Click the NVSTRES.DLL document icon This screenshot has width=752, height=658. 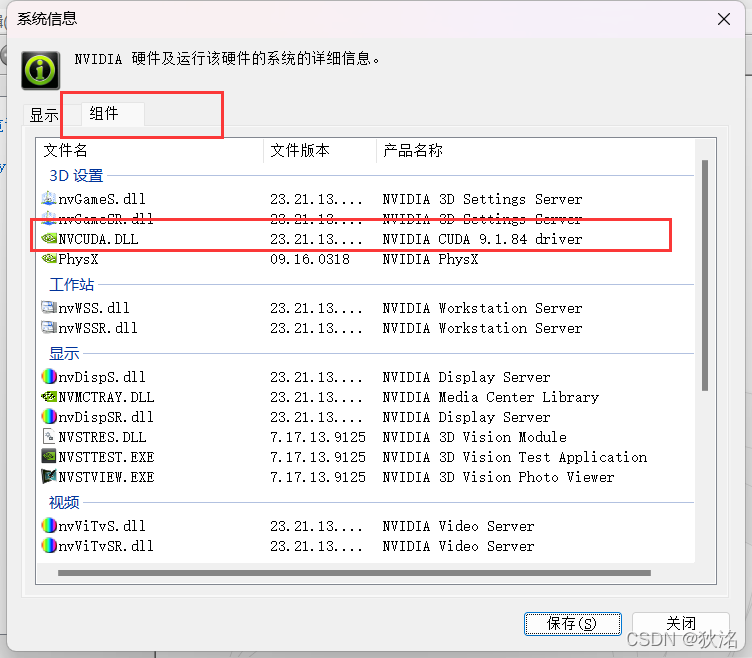[49, 436]
